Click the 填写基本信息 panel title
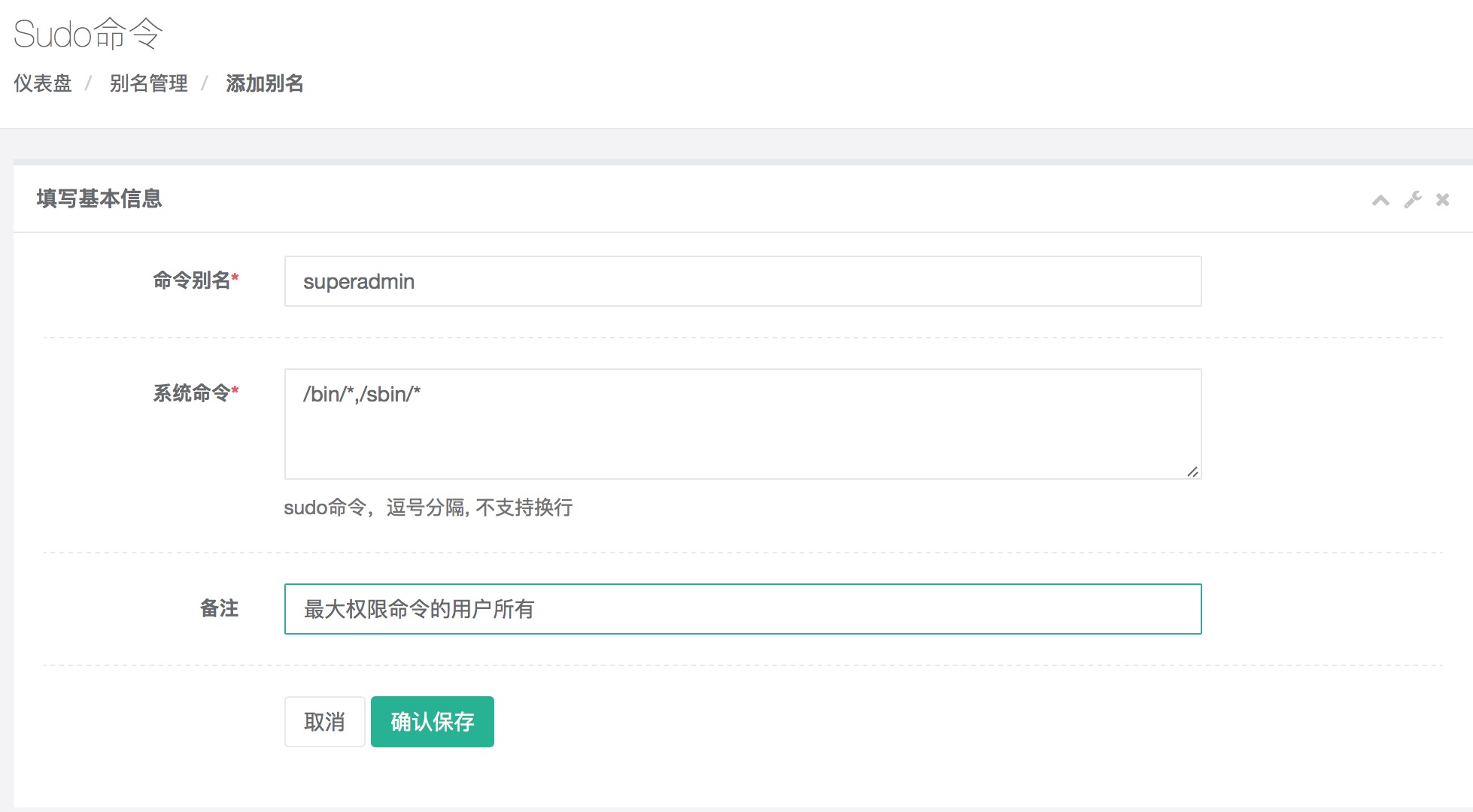 [99, 198]
